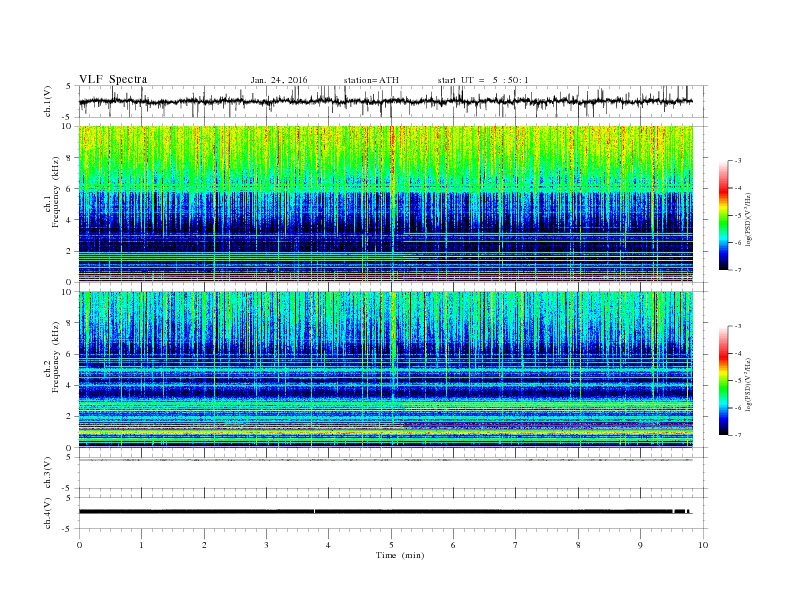The height and width of the screenshot is (612, 792).
Task: Select the "ch.1(V)" waveform axis label
Action: click(x=48, y=101)
